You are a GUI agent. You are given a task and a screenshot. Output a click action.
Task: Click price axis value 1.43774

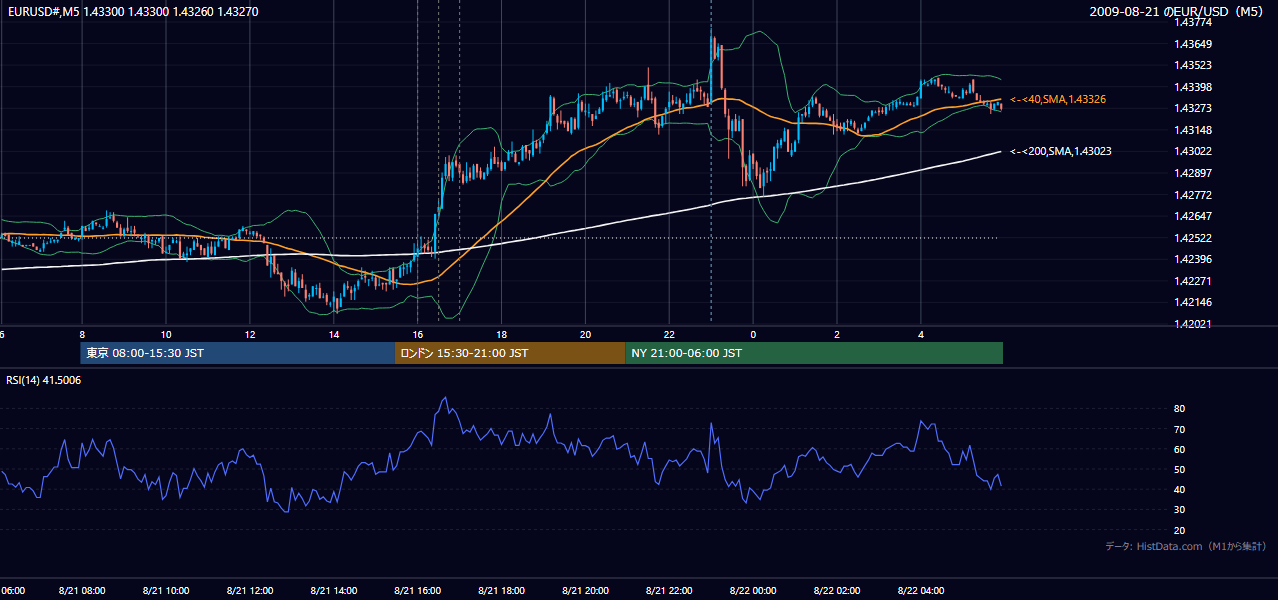pos(1194,22)
